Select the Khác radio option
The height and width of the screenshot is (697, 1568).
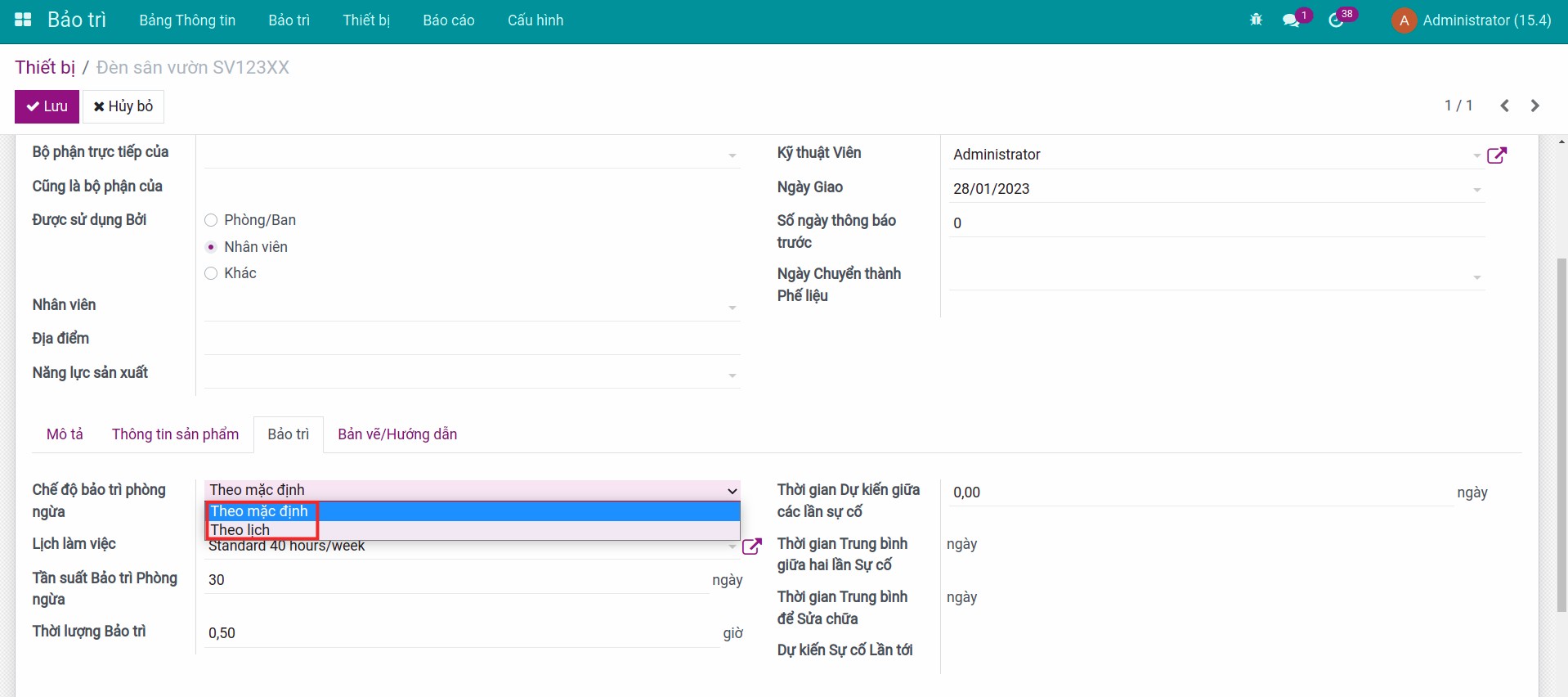[211, 273]
